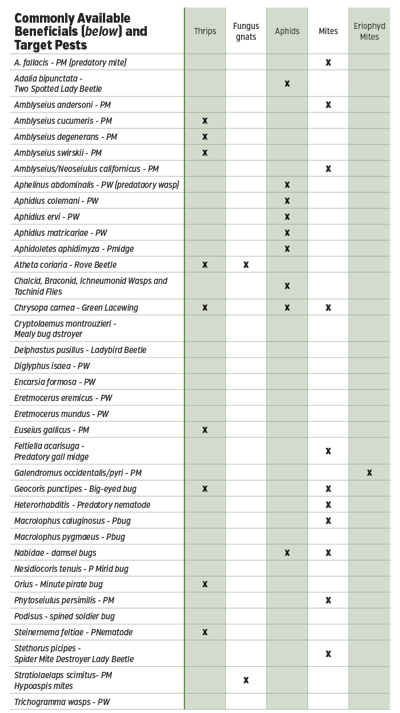The image size is (400, 713).
Task: Click the Aphids X for Adalia bipunctata
Action: 287,84
